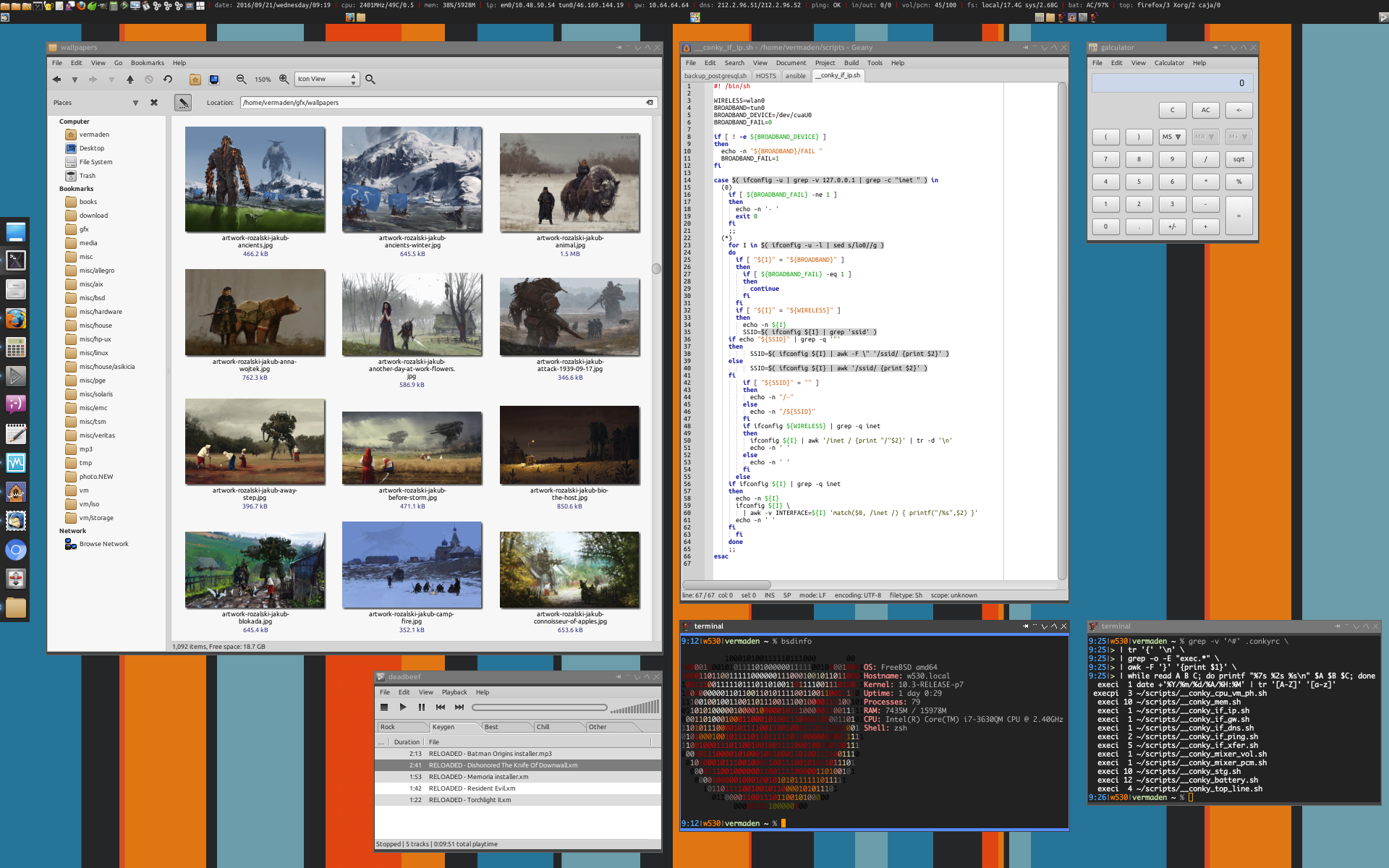Go up to parent folder in Caja
The width and height of the screenshot is (1389, 868).
pos(130,80)
